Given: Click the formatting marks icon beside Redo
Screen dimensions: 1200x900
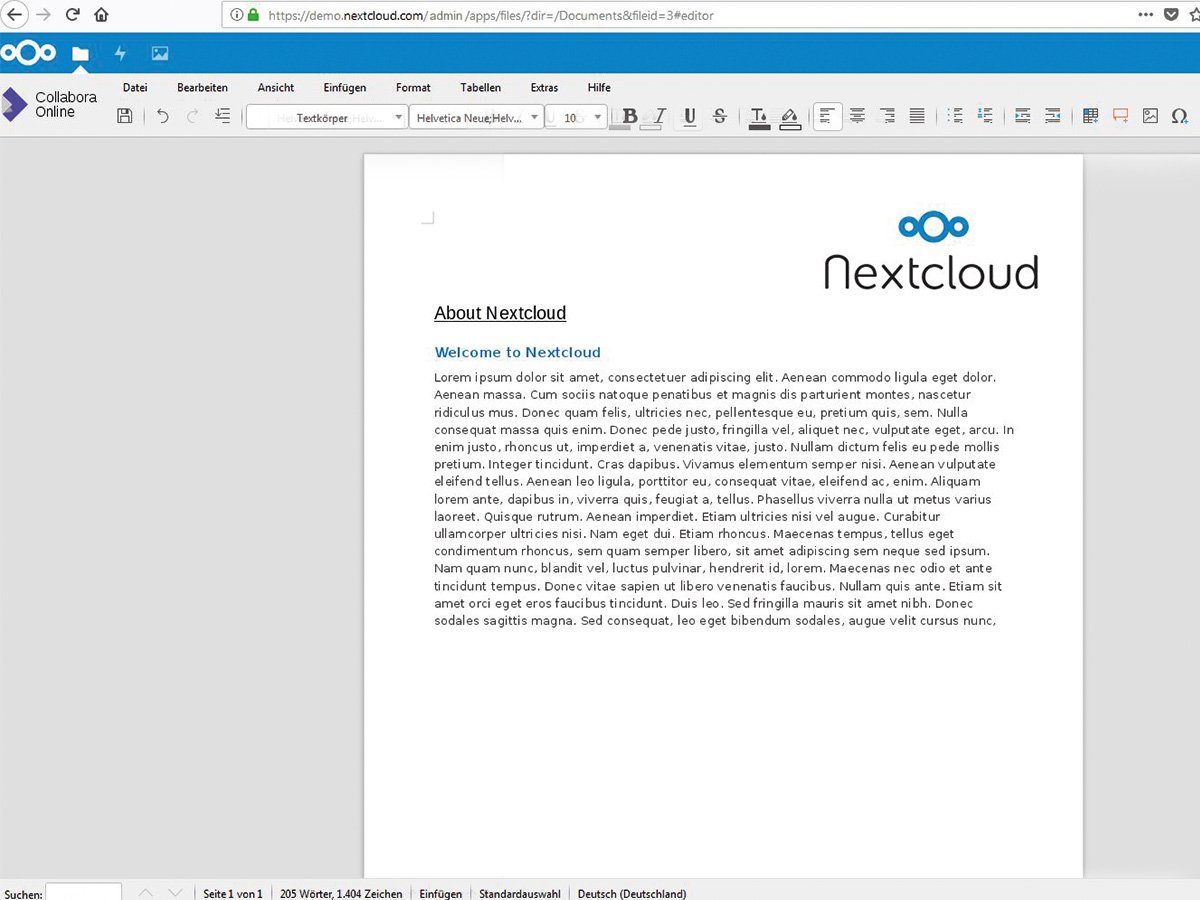Looking at the screenshot, I should [223, 117].
